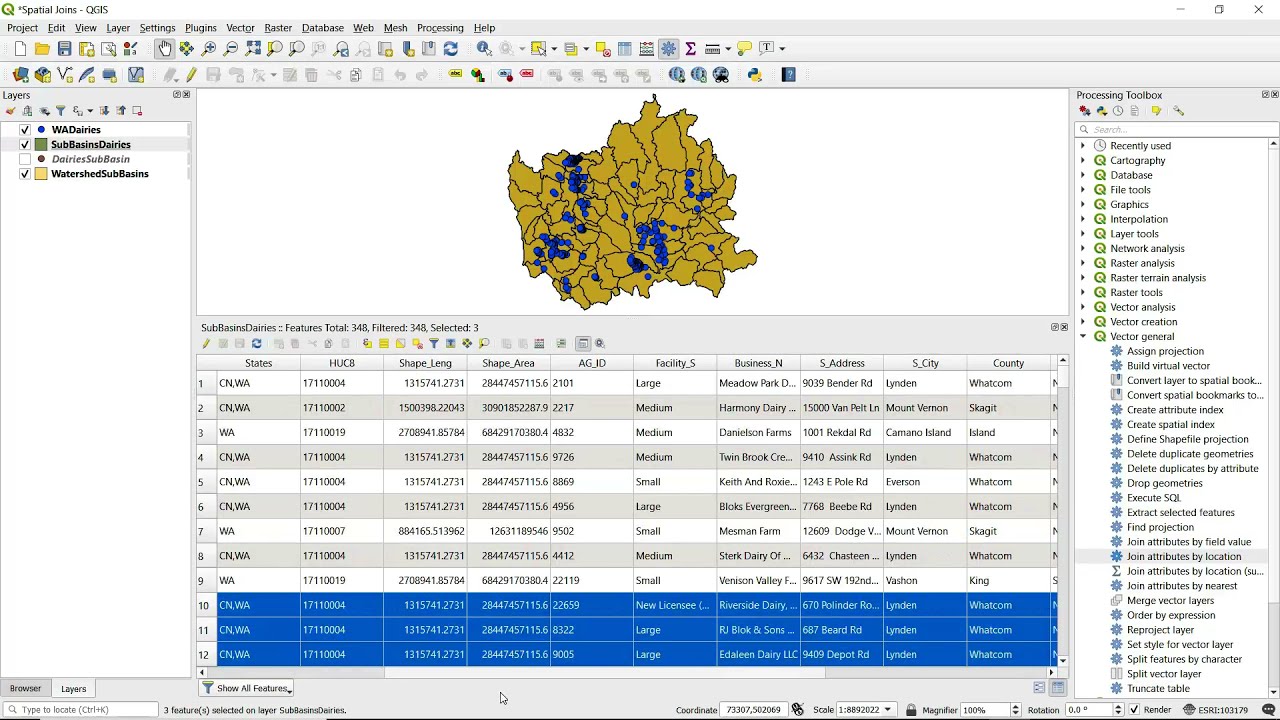Open the Processing menu
This screenshot has width=1280, height=720.
pyautogui.click(x=440, y=28)
